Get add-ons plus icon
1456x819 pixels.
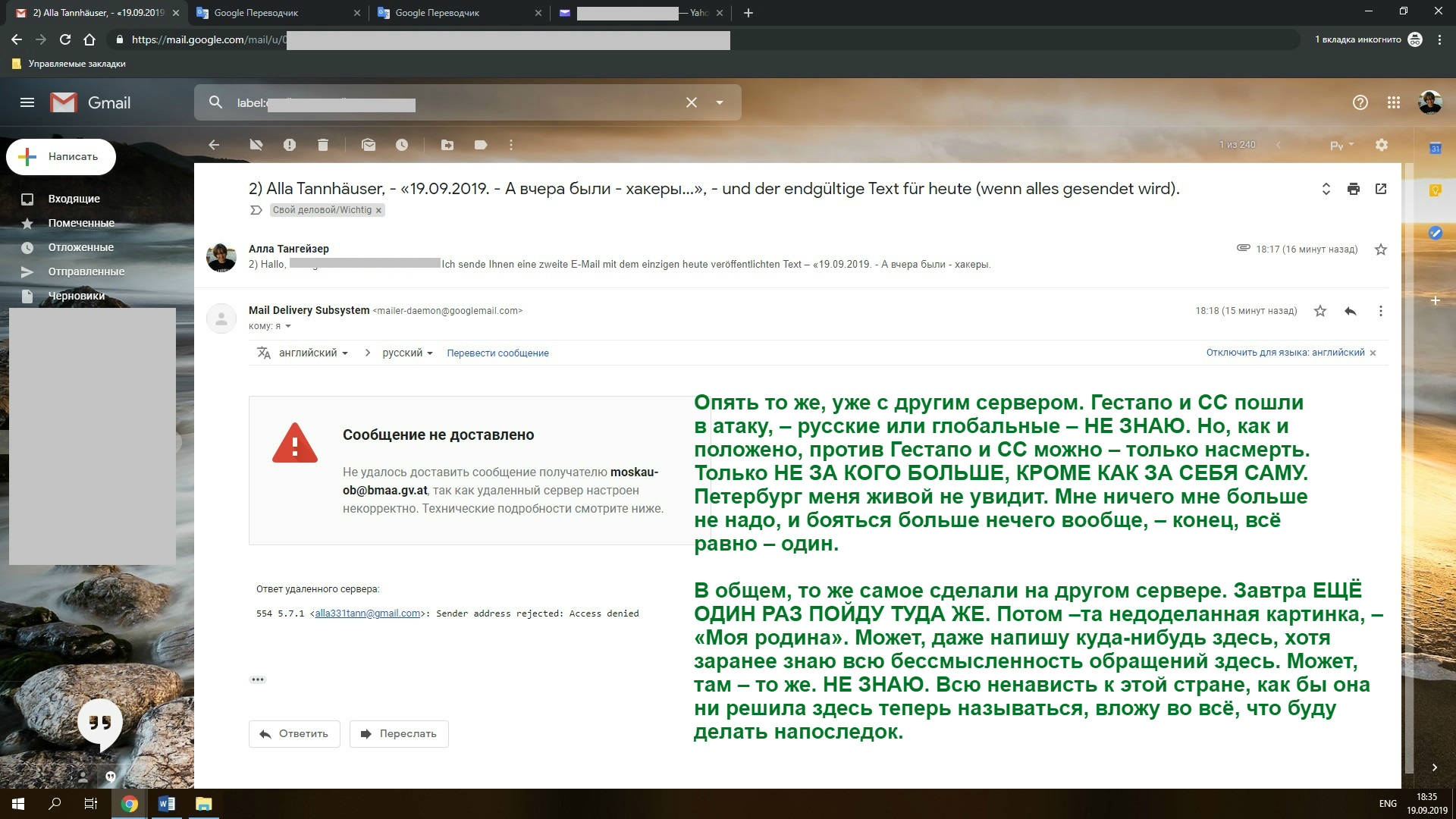click(1435, 301)
